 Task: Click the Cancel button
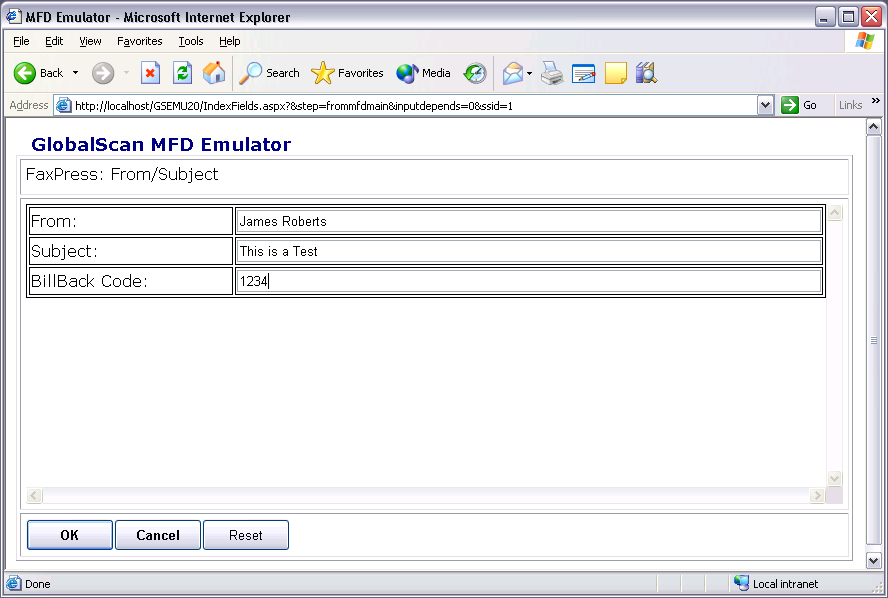tap(158, 535)
